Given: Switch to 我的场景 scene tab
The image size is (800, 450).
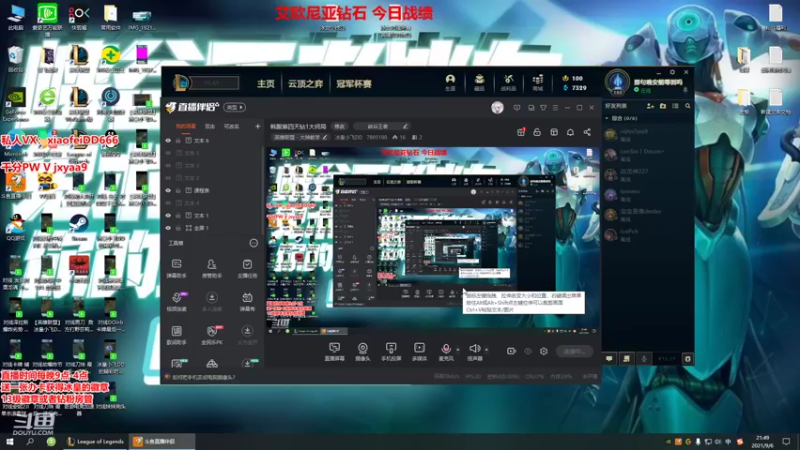Looking at the screenshot, I should (185, 126).
